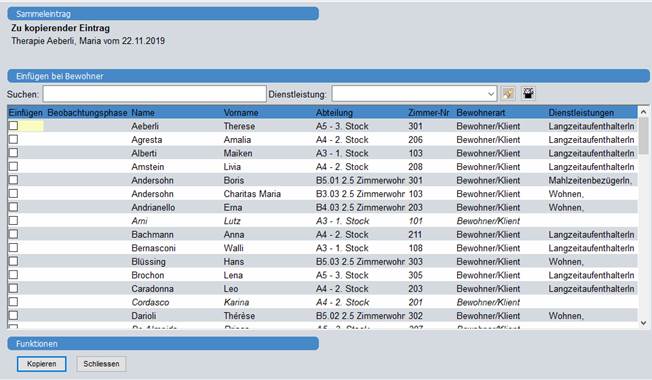
Task: Click the scrollbar up arrow in resident list
Action: pos(643,112)
